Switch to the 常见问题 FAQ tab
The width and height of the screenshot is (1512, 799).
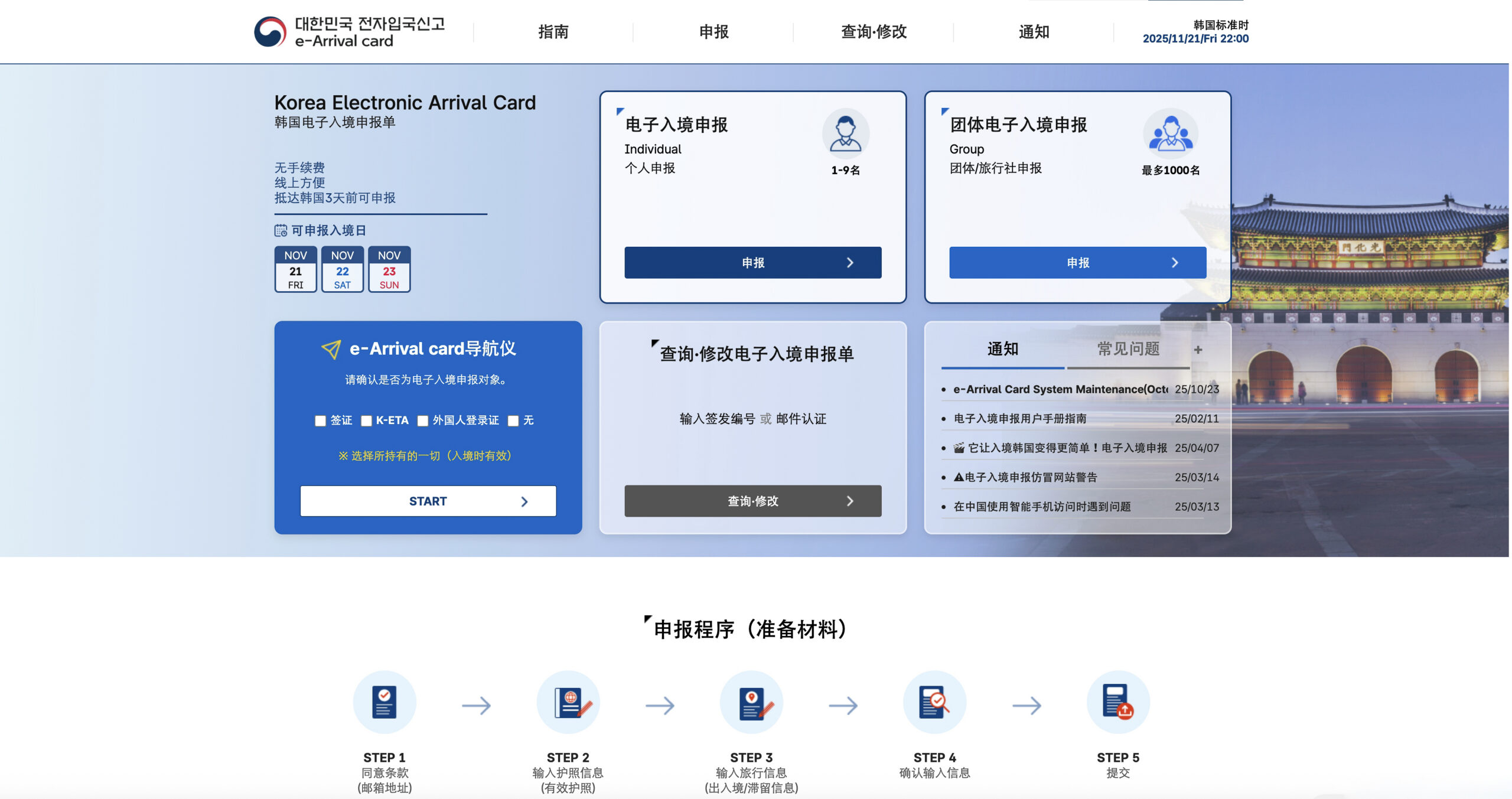point(1128,350)
